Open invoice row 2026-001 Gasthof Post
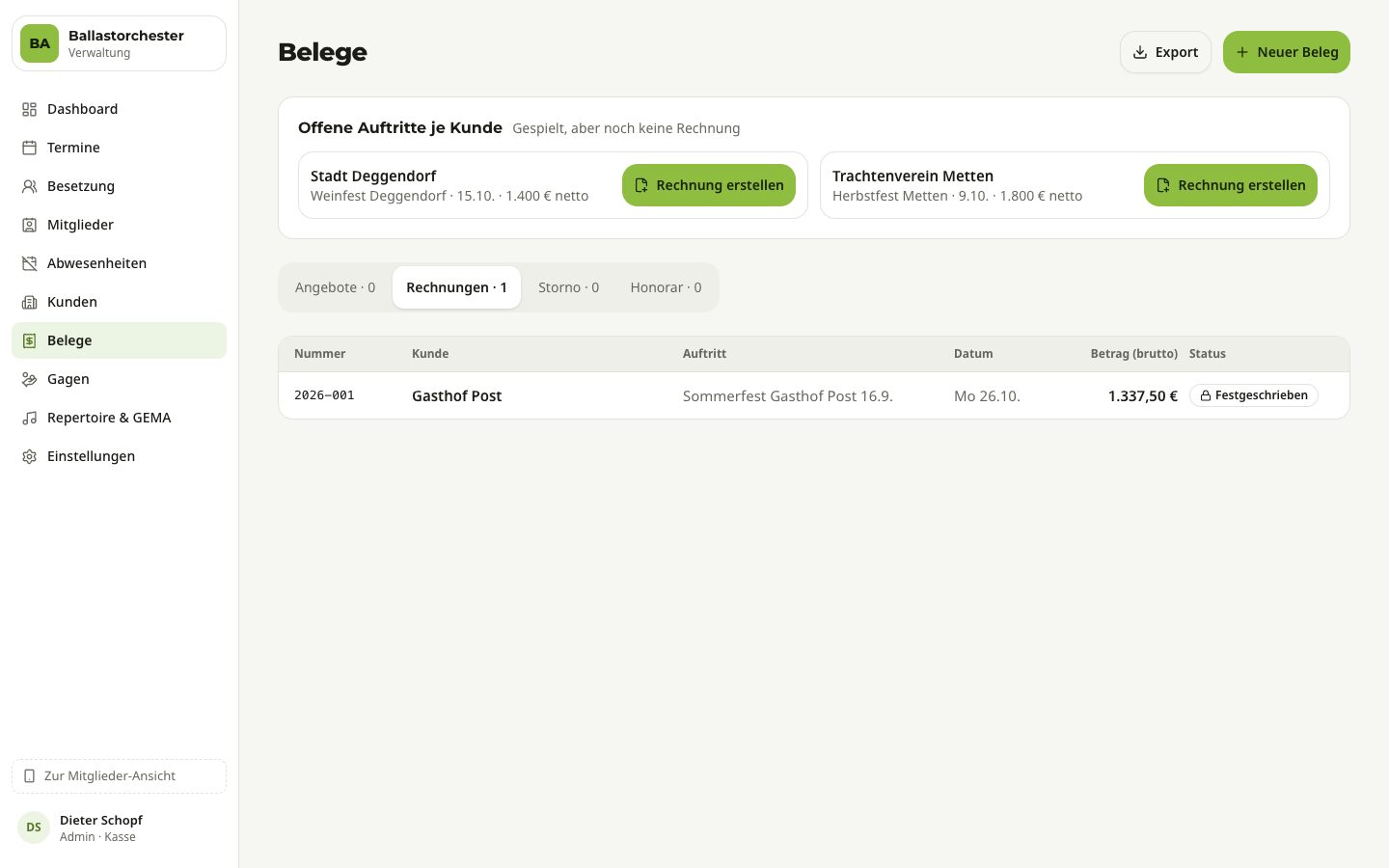Screen dimensions: 1389x868 click(814, 395)
